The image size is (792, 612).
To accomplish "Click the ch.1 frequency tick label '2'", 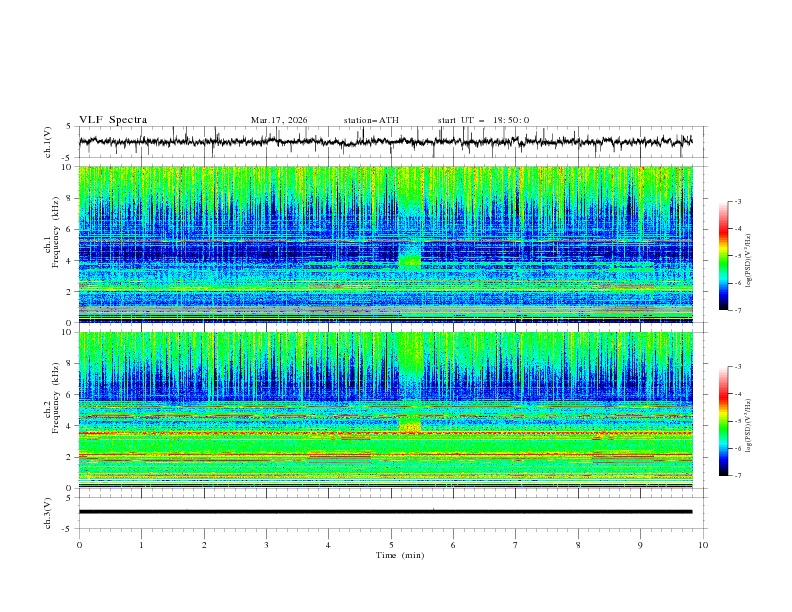I will point(71,291).
